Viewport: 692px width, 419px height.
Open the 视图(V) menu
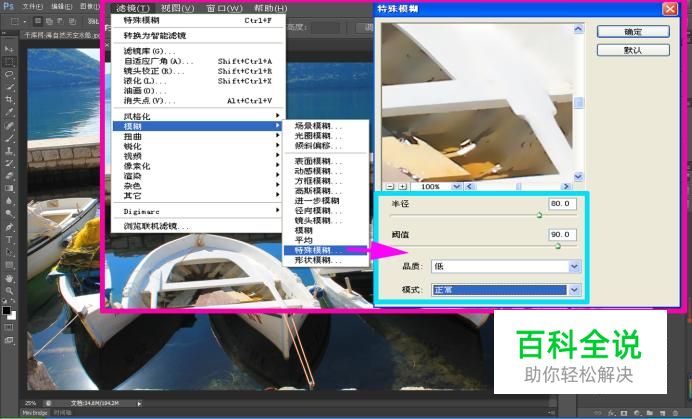coord(177,8)
